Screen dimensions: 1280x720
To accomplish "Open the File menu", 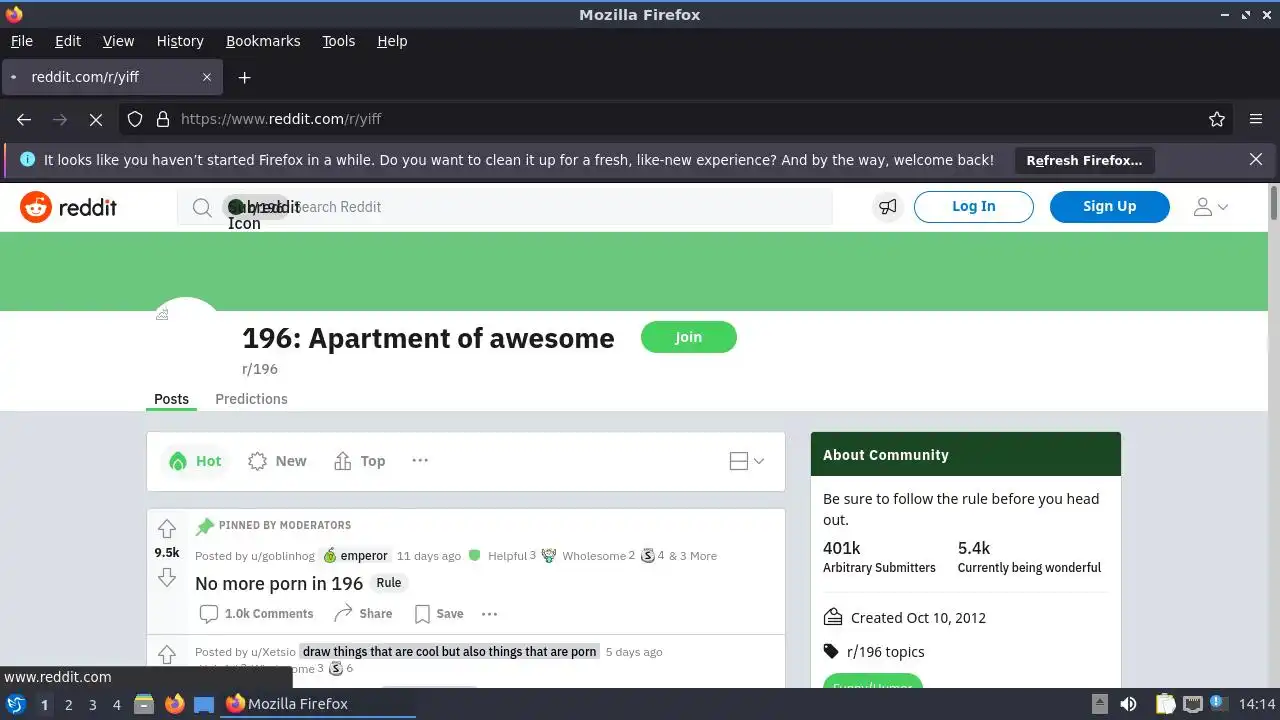I will (22, 41).
